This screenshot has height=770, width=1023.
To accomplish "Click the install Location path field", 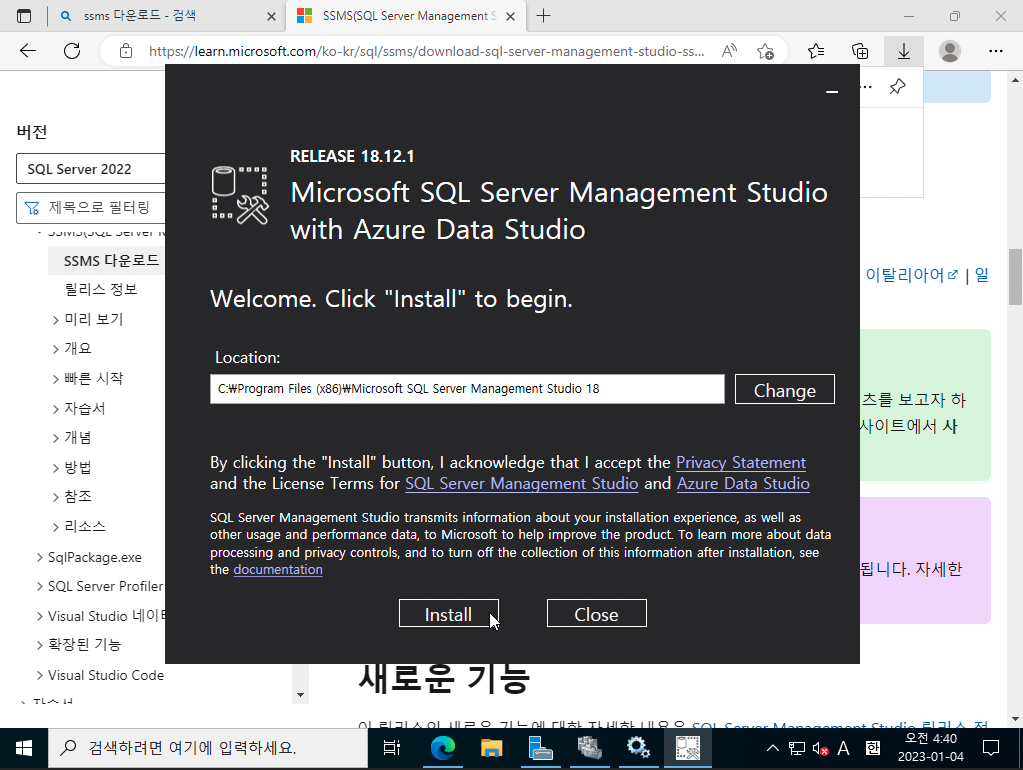I will tap(467, 389).
